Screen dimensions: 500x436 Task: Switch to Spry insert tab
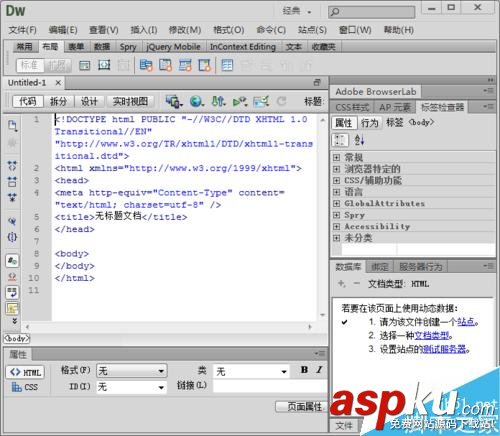[x=128, y=47]
